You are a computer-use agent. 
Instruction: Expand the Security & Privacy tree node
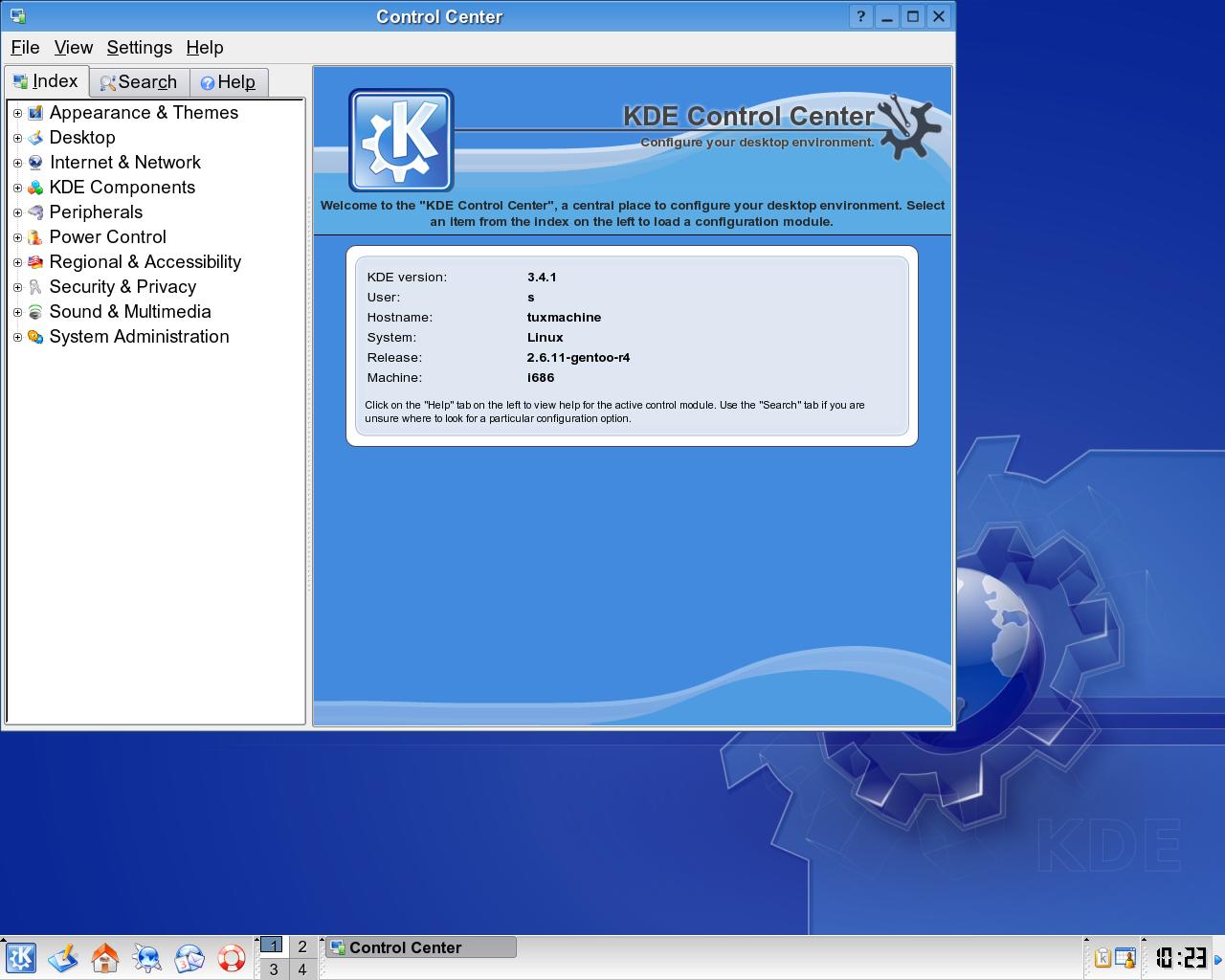[17, 287]
